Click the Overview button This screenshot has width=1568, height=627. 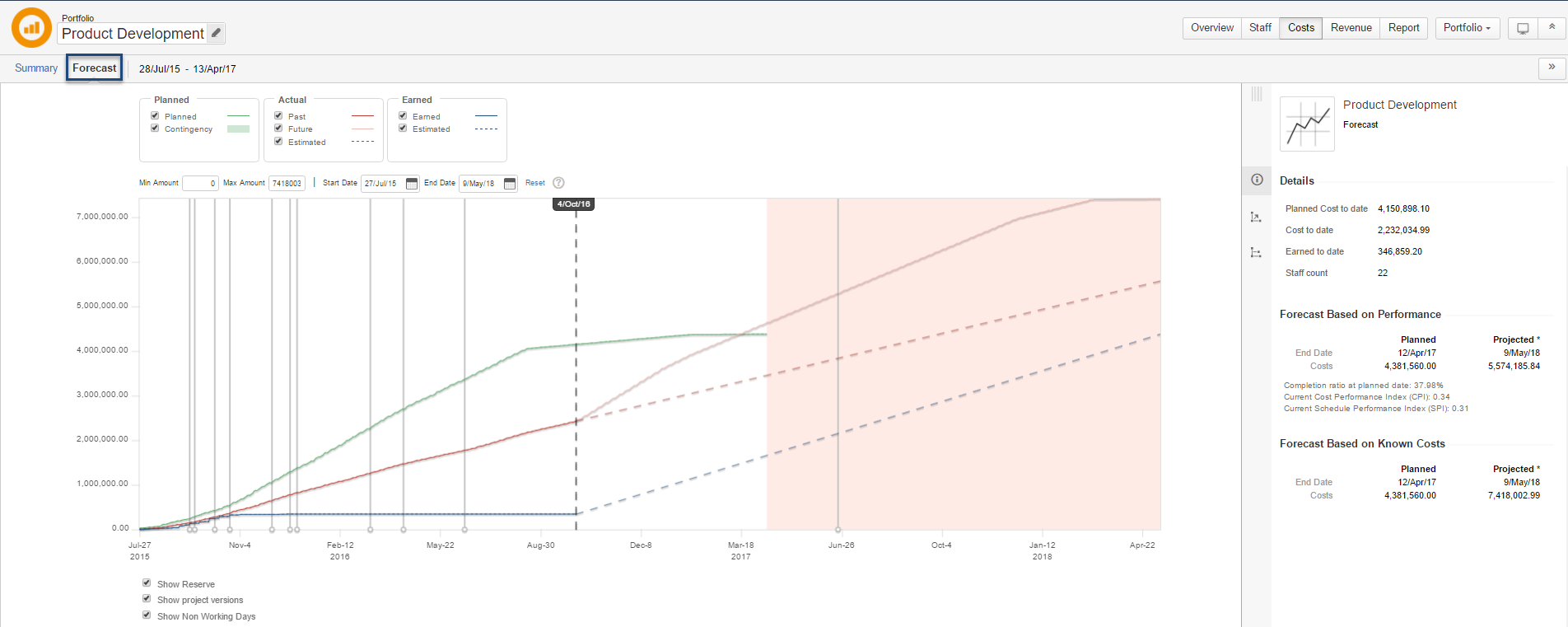pyautogui.click(x=1211, y=28)
